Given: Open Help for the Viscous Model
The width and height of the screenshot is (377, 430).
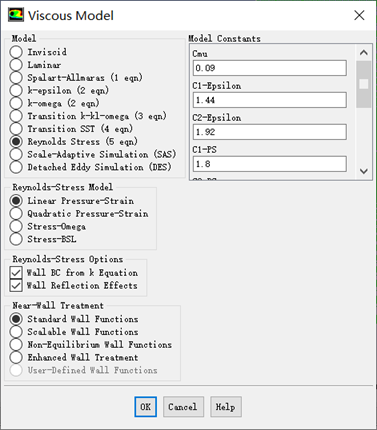Looking at the screenshot, I should tap(226, 407).
